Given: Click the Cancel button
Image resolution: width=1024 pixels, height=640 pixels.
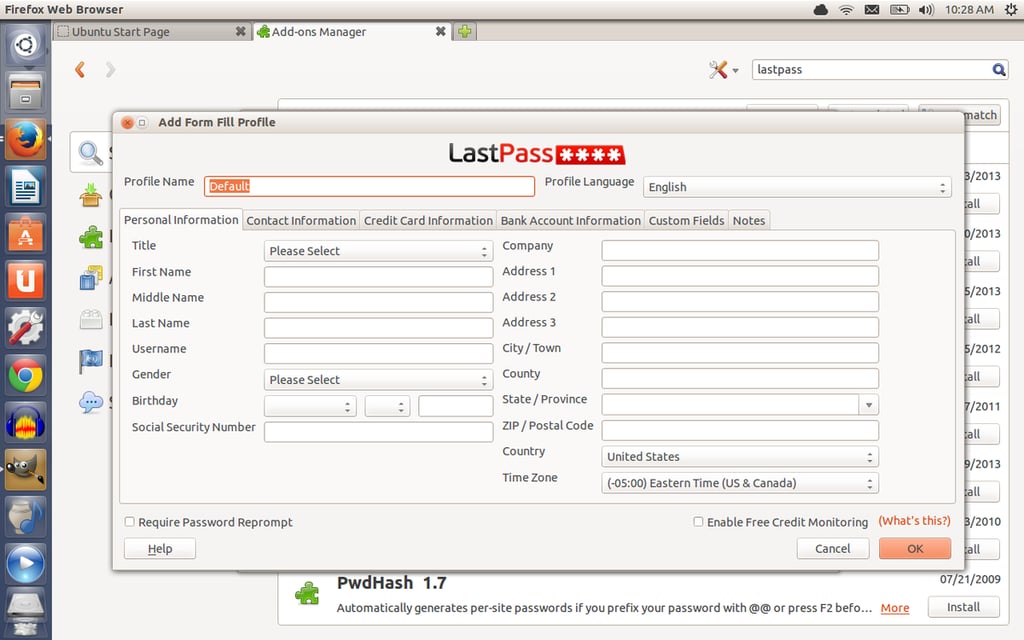Looking at the screenshot, I should coord(833,549).
